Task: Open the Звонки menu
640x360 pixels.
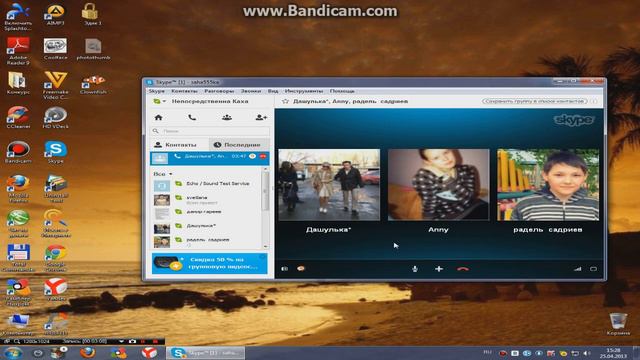Action: pos(251,91)
